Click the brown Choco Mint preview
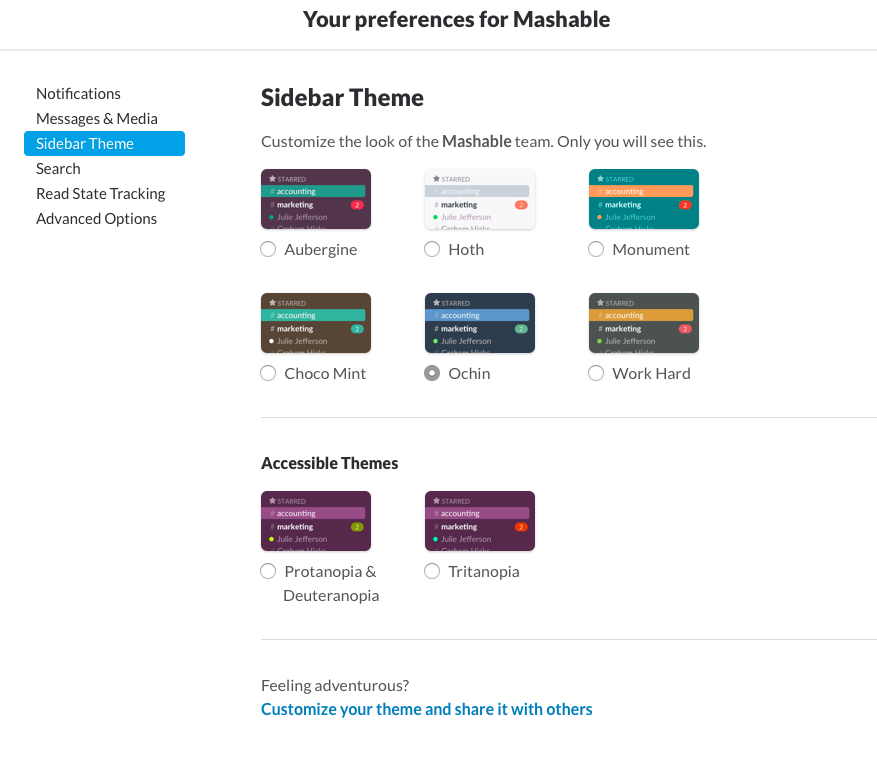Viewport: 877px width, 758px height. pos(316,323)
